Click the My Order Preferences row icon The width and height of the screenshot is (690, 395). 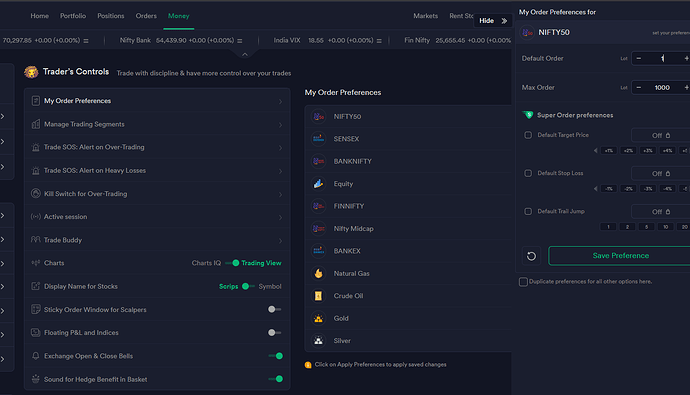[36, 101]
